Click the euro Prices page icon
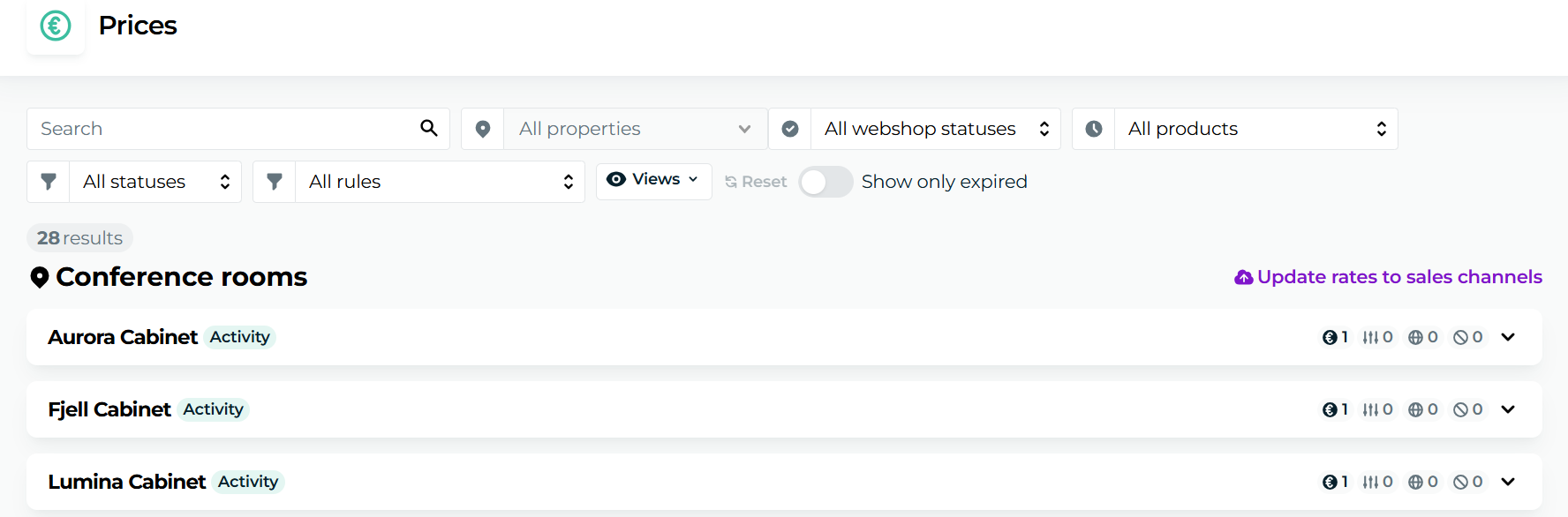 point(56,26)
